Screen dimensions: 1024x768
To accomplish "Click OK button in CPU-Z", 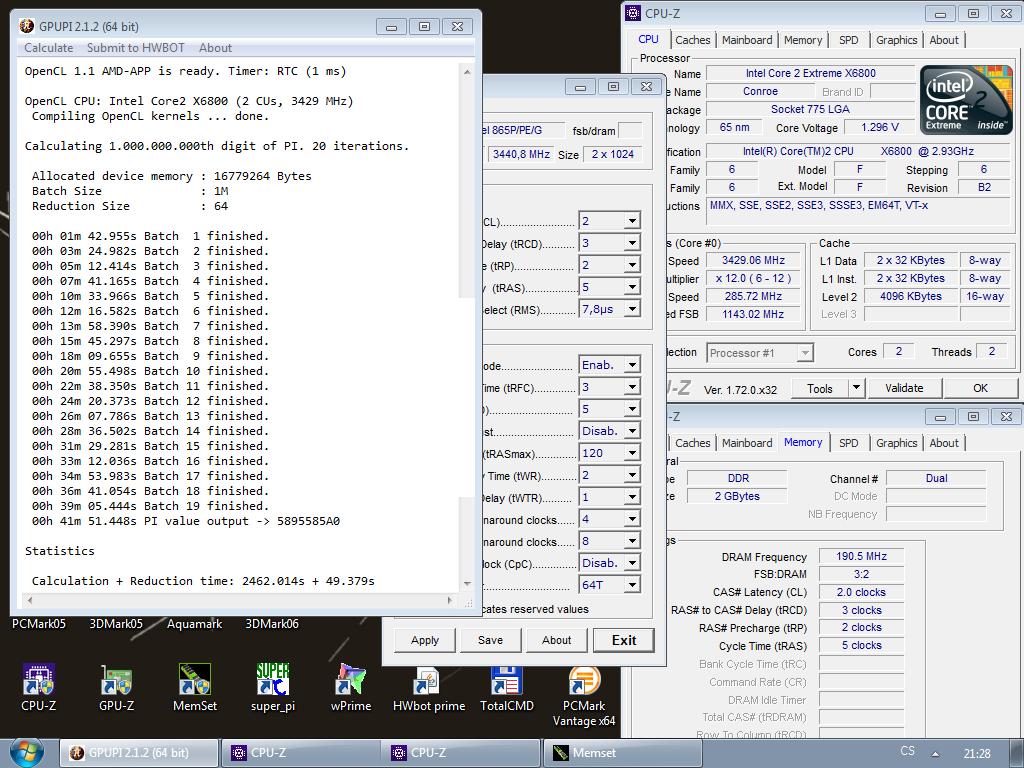I will pos(980,388).
